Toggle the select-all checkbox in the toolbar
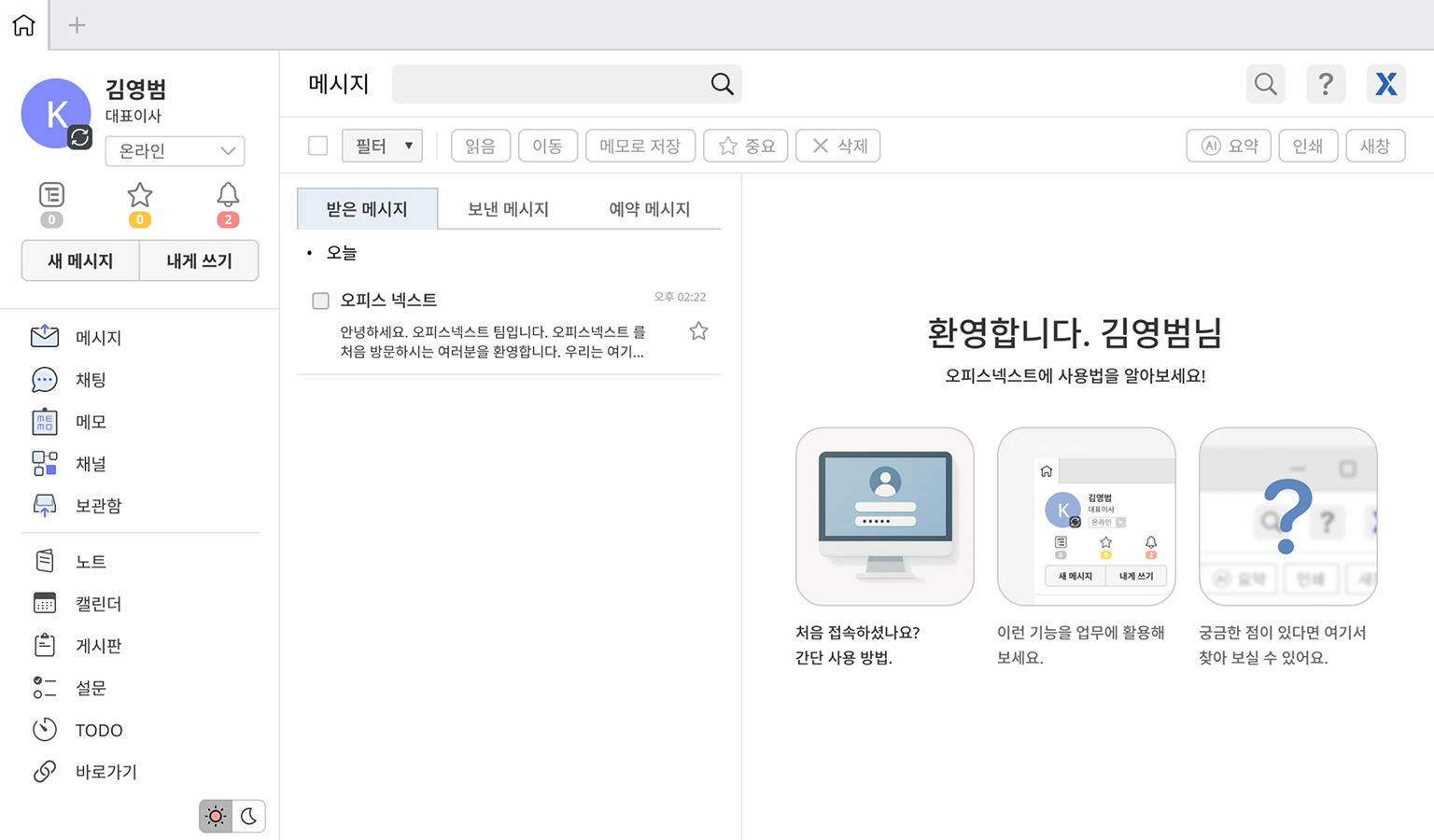Viewport: 1434px width, 840px height. point(317,146)
